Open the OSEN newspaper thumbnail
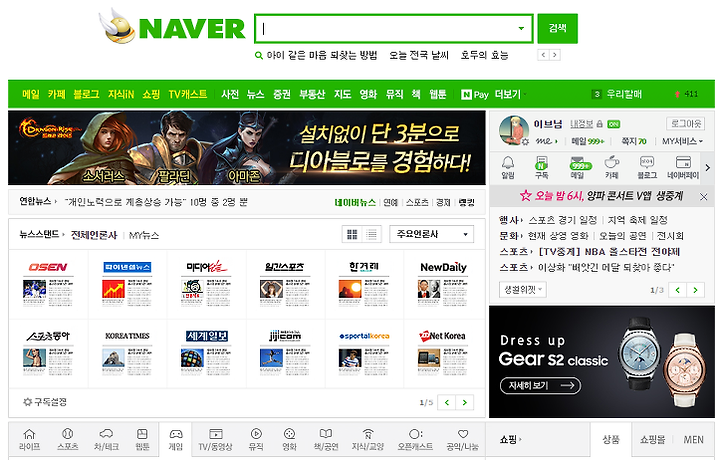 (48, 285)
